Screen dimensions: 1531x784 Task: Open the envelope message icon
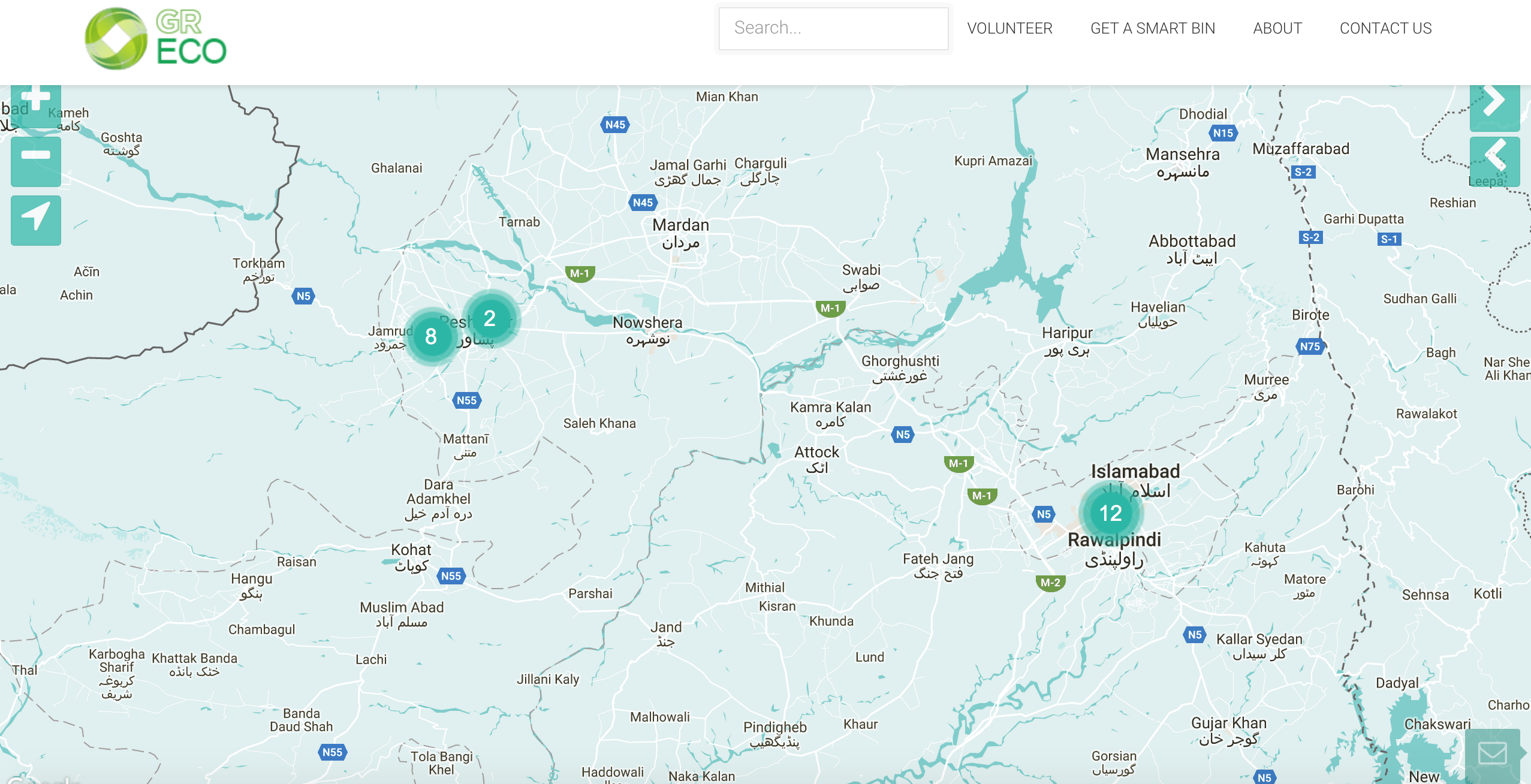[x=1492, y=753]
